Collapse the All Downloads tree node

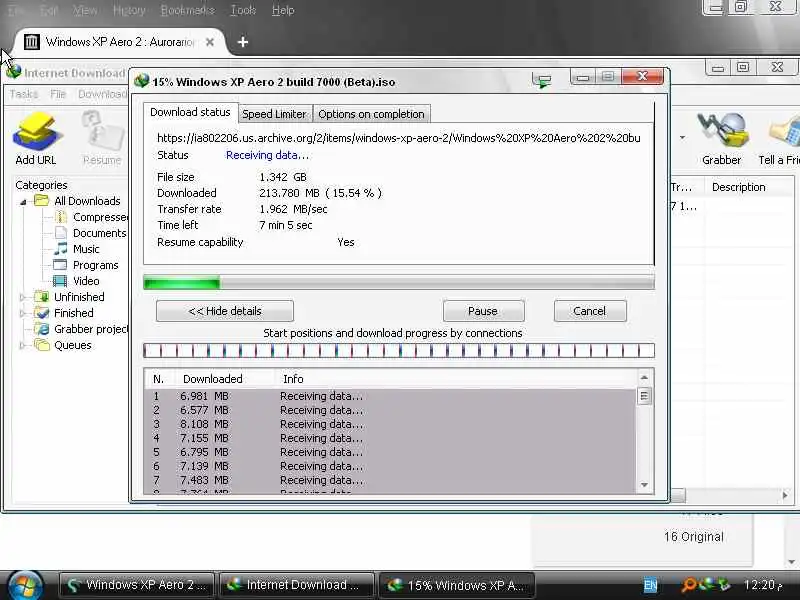coord(23,202)
